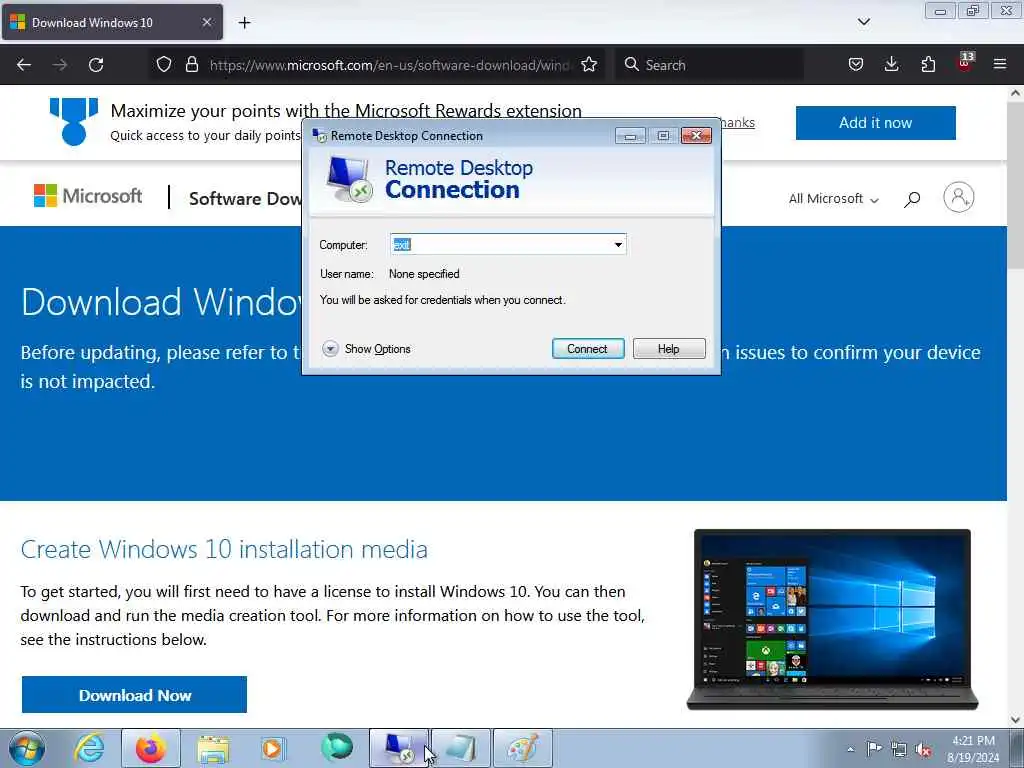This screenshot has width=1024, height=768.
Task: Close the Download Windows 10 tab
Action: point(206,22)
